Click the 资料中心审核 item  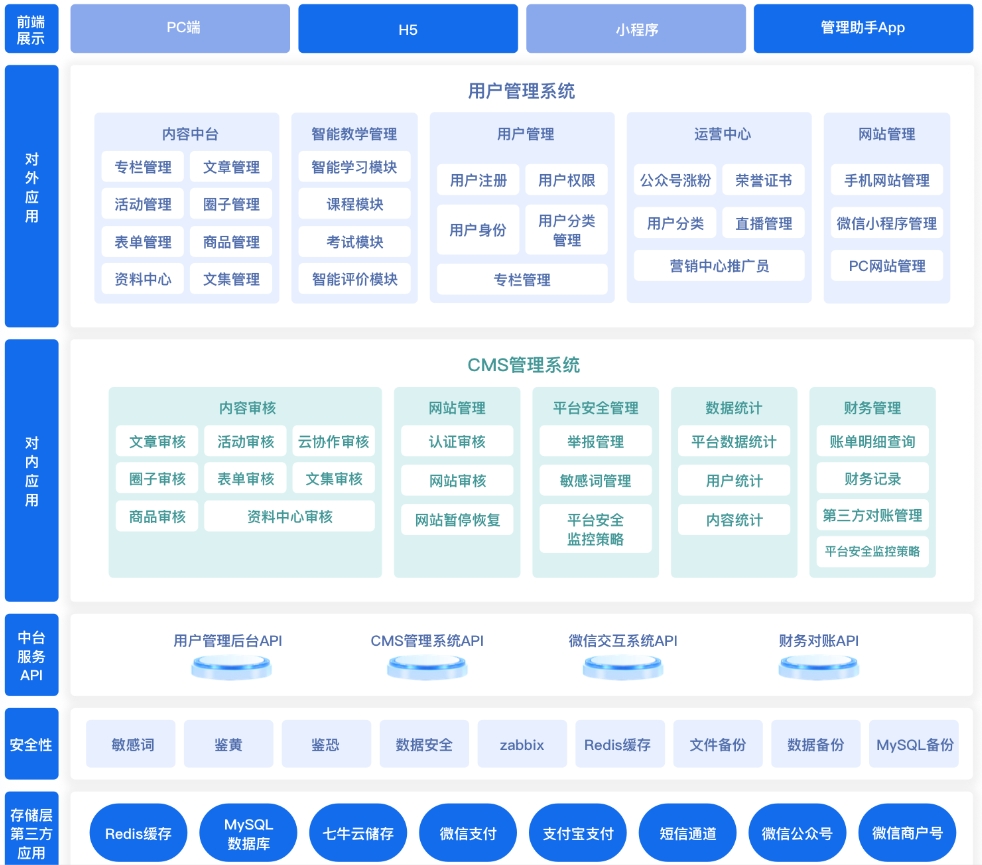click(x=289, y=516)
